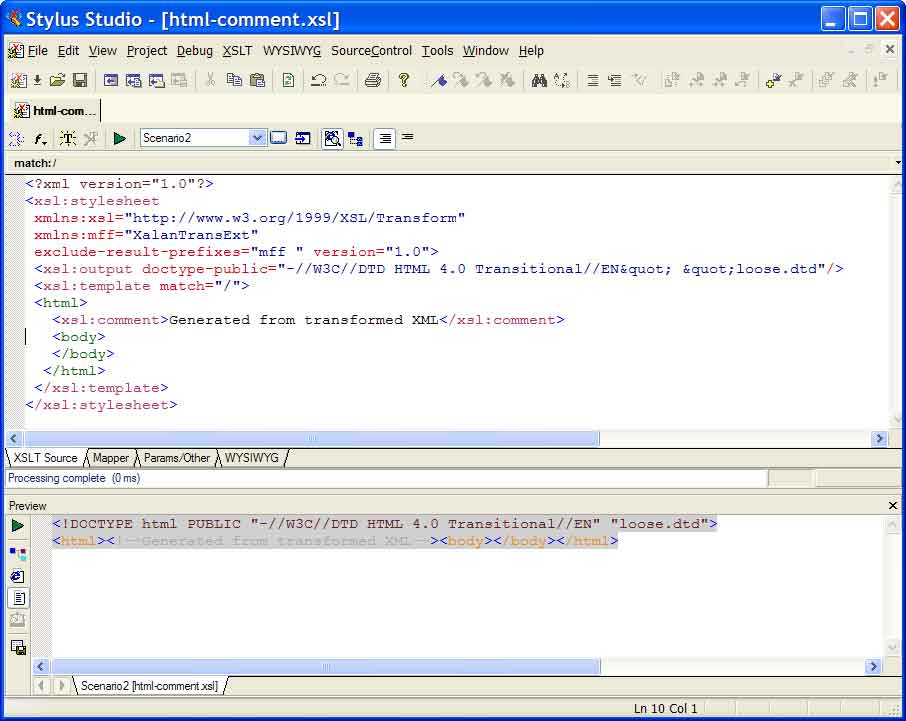Open the Tools menu

point(437,51)
